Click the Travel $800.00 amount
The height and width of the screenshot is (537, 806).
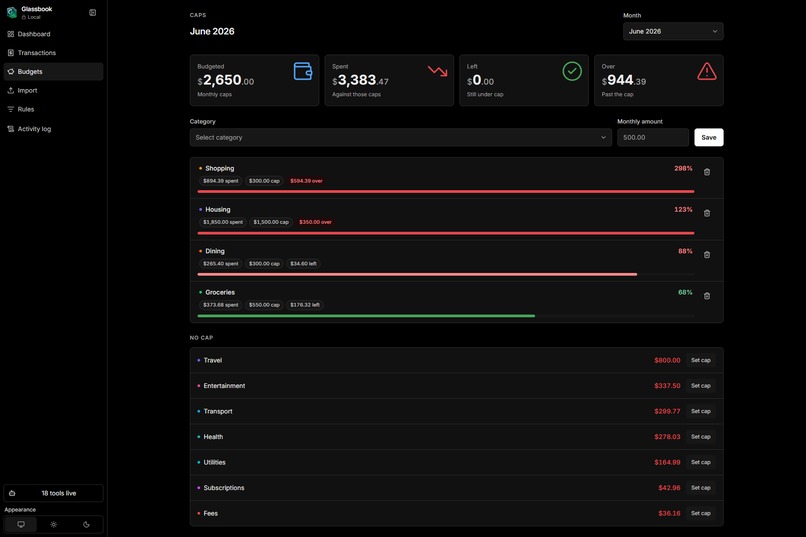pyautogui.click(x=667, y=360)
